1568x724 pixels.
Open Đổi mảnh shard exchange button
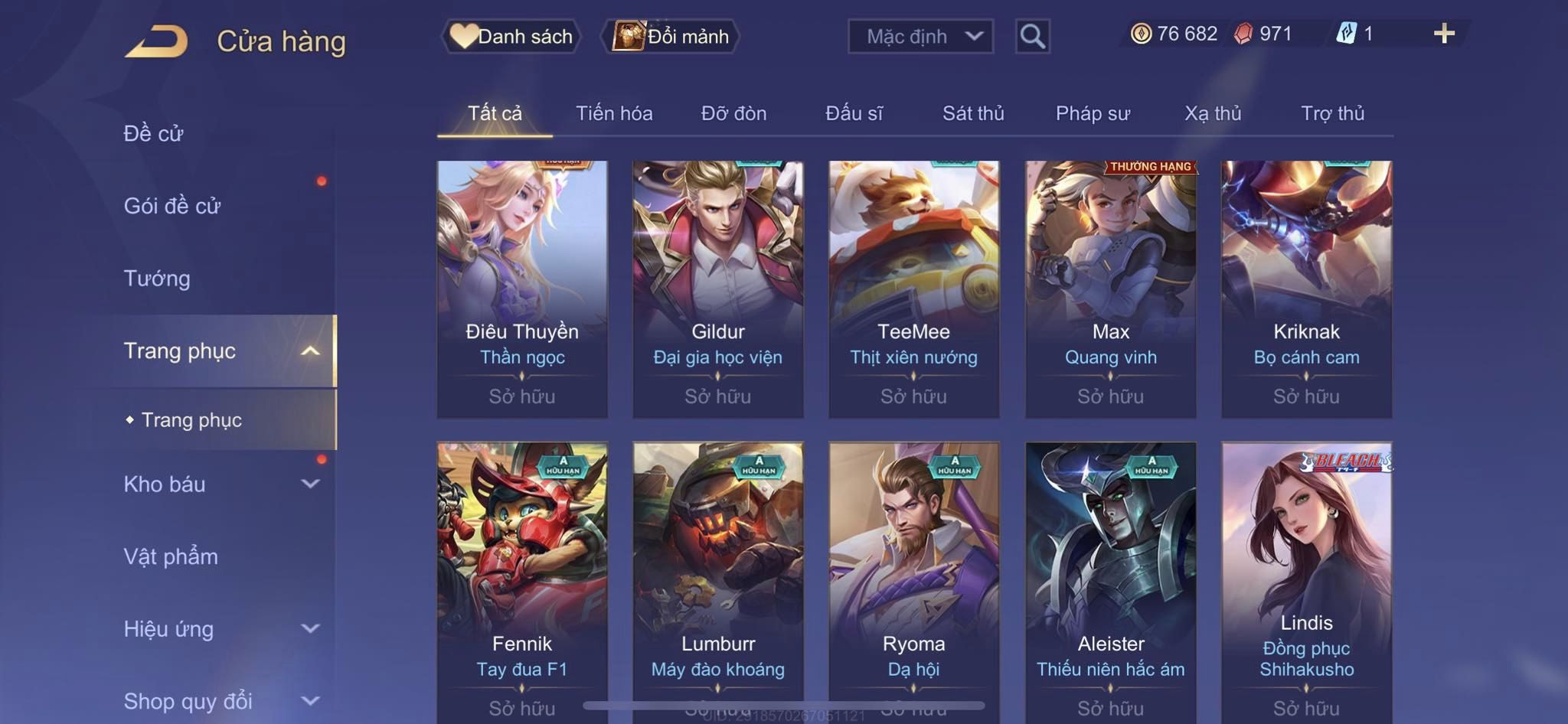coord(672,36)
